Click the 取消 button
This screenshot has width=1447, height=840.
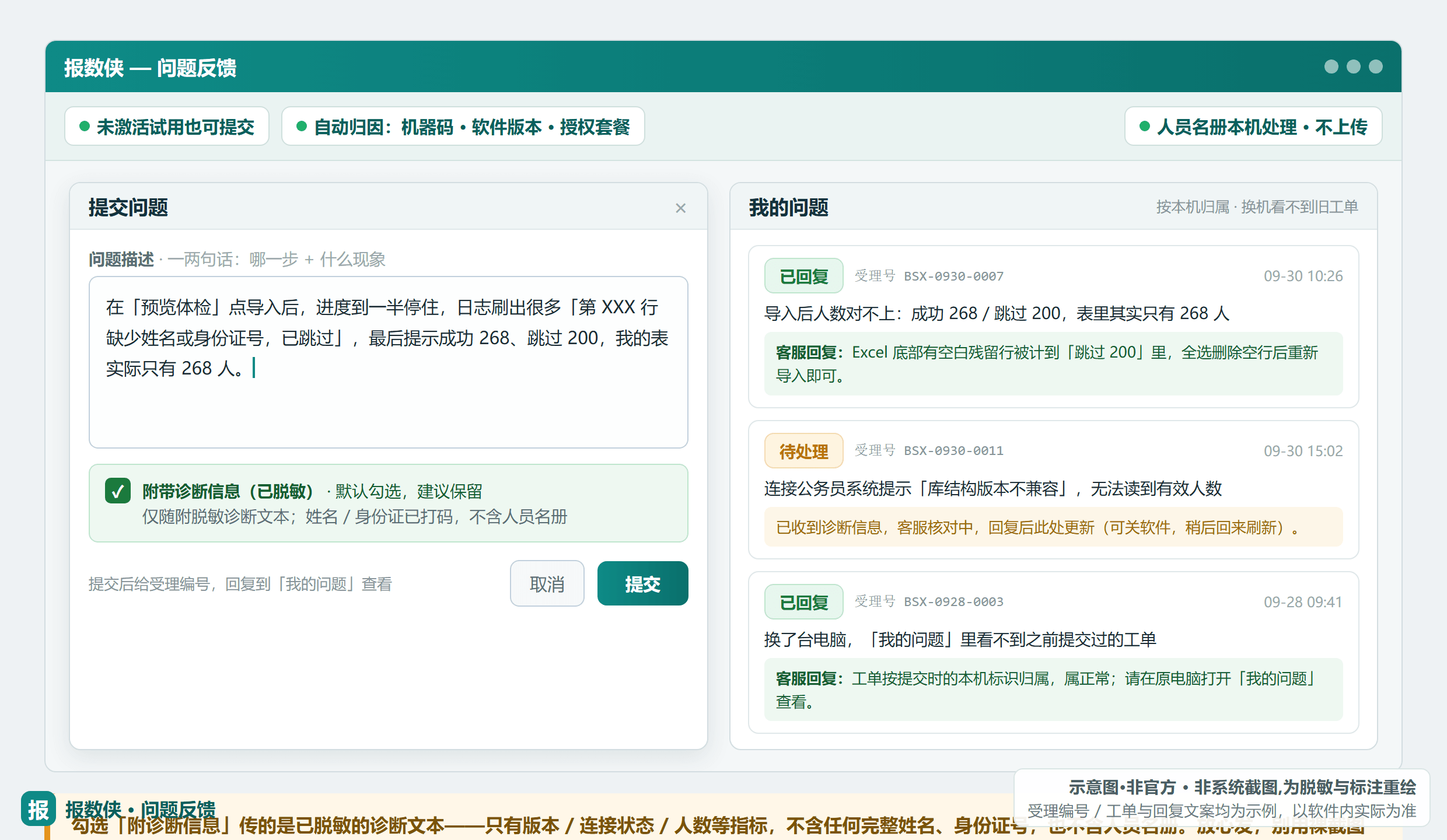click(x=547, y=583)
